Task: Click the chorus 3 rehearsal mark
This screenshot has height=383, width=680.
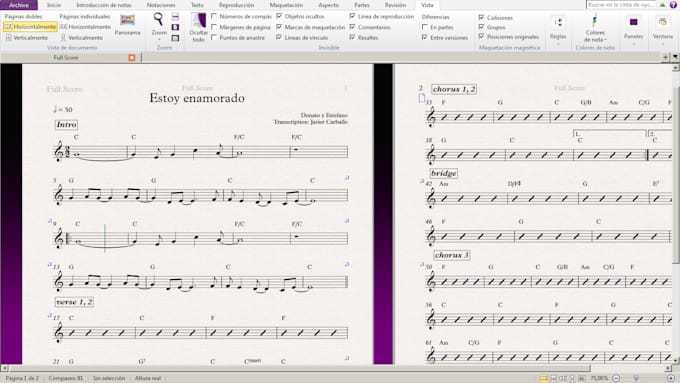Action: point(451,255)
